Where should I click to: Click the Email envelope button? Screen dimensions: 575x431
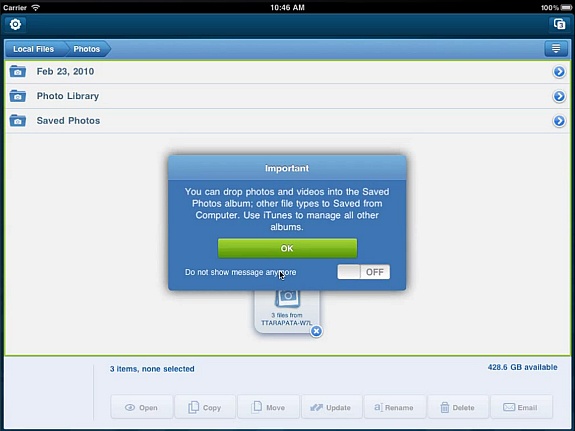(x=521, y=407)
